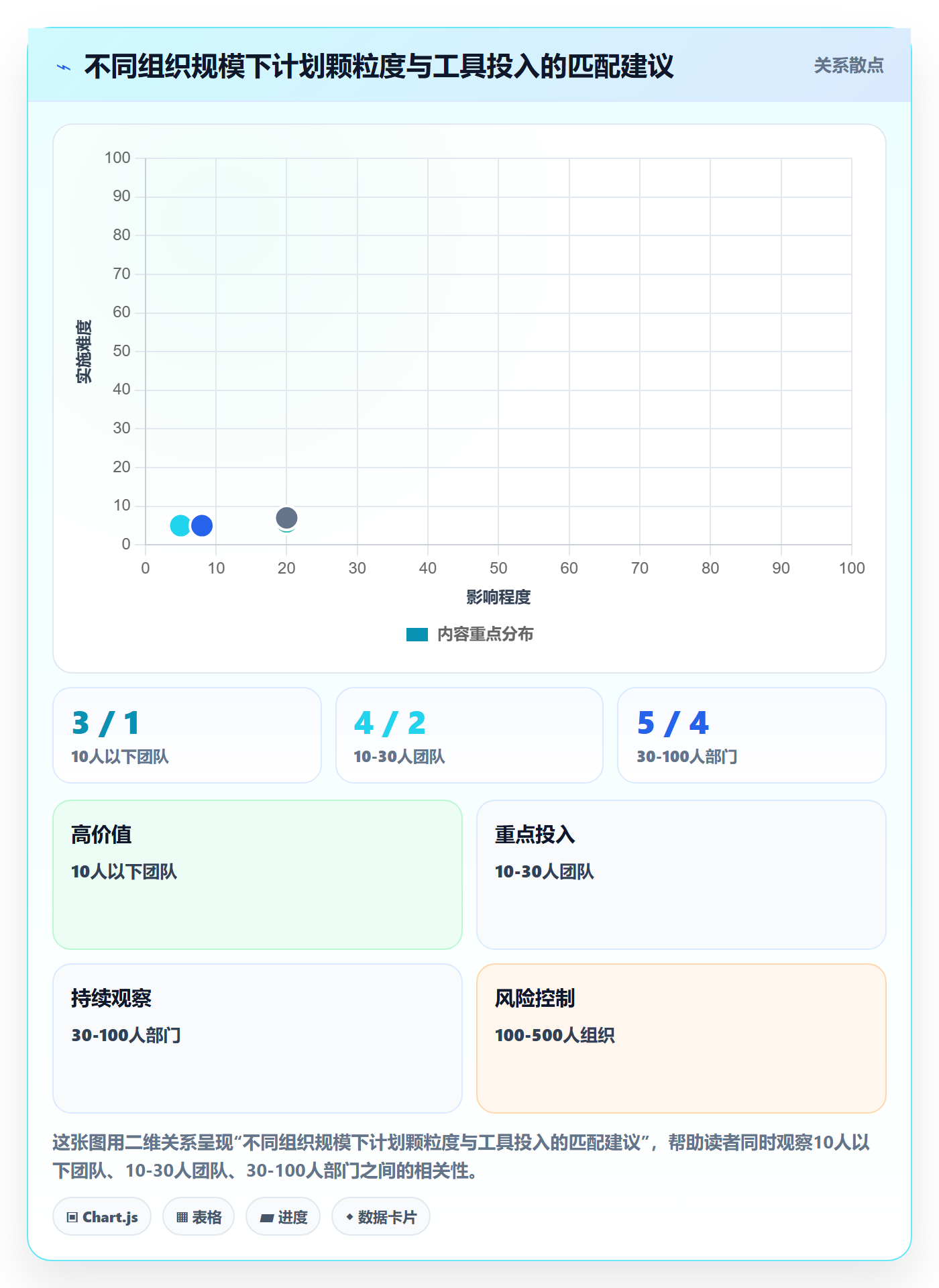Screen dimensions: 939x1288
Task: Select the 表格 tag label
Action: click(207, 1218)
